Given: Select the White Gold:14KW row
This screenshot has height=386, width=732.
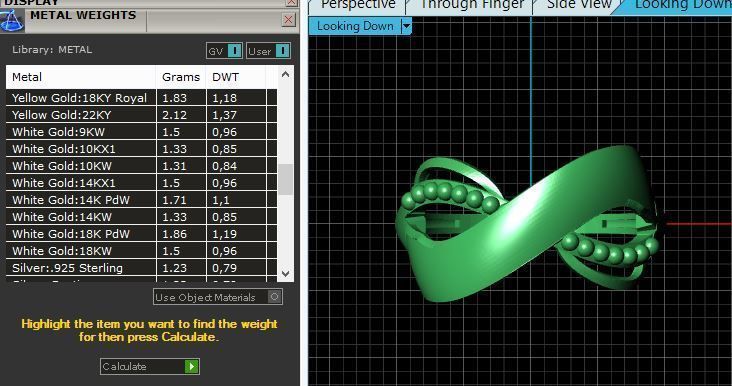Looking at the screenshot, I should tap(141, 217).
